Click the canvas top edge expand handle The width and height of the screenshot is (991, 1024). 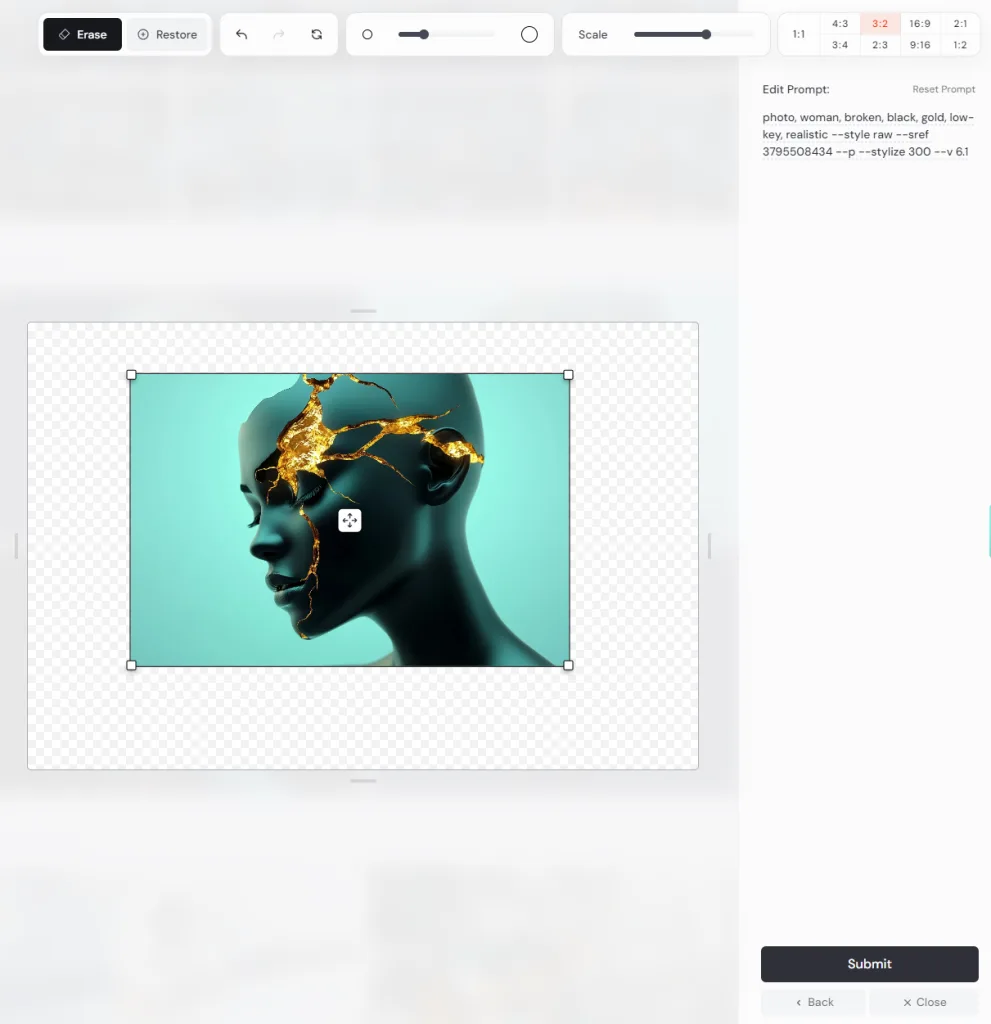tap(363, 311)
